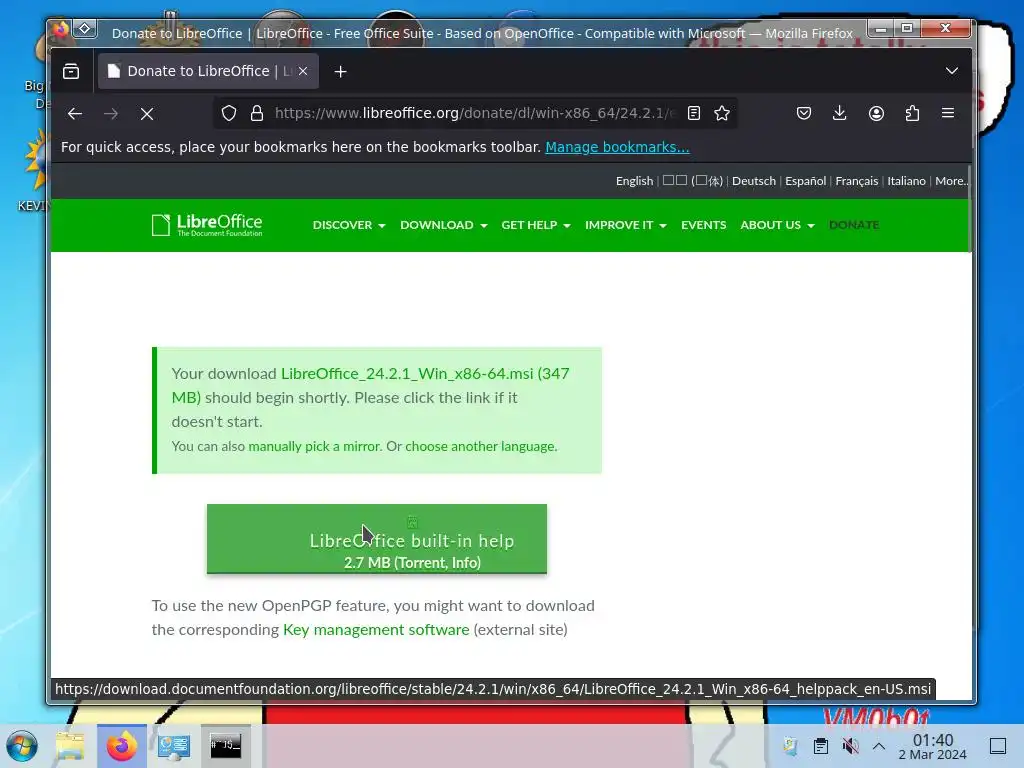
Task: Open control panel taskbar icon
Action: click(x=174, y=746)
